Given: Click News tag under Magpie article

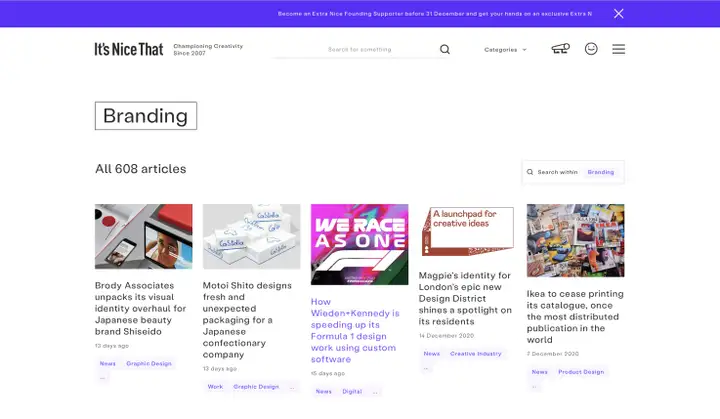Looking at the screenshot, I should pyautogui.click(x=432, y=354).
